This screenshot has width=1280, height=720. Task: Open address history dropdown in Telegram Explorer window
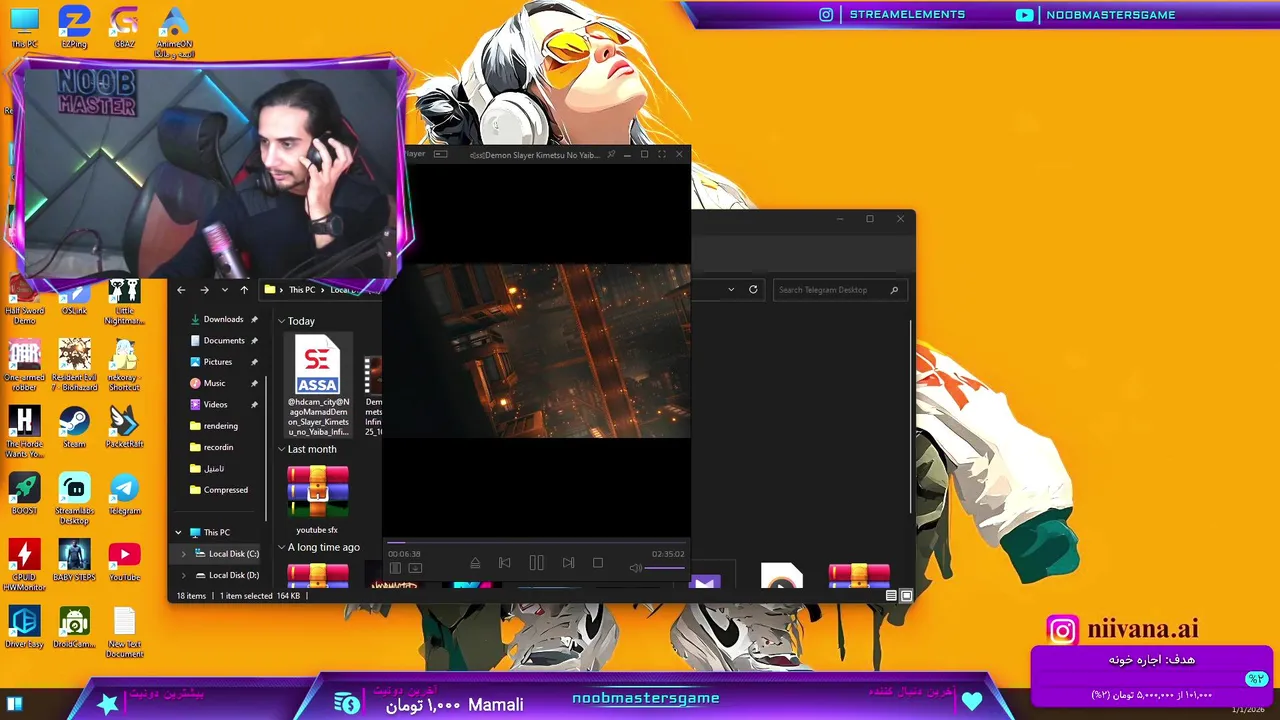(731, 290)
